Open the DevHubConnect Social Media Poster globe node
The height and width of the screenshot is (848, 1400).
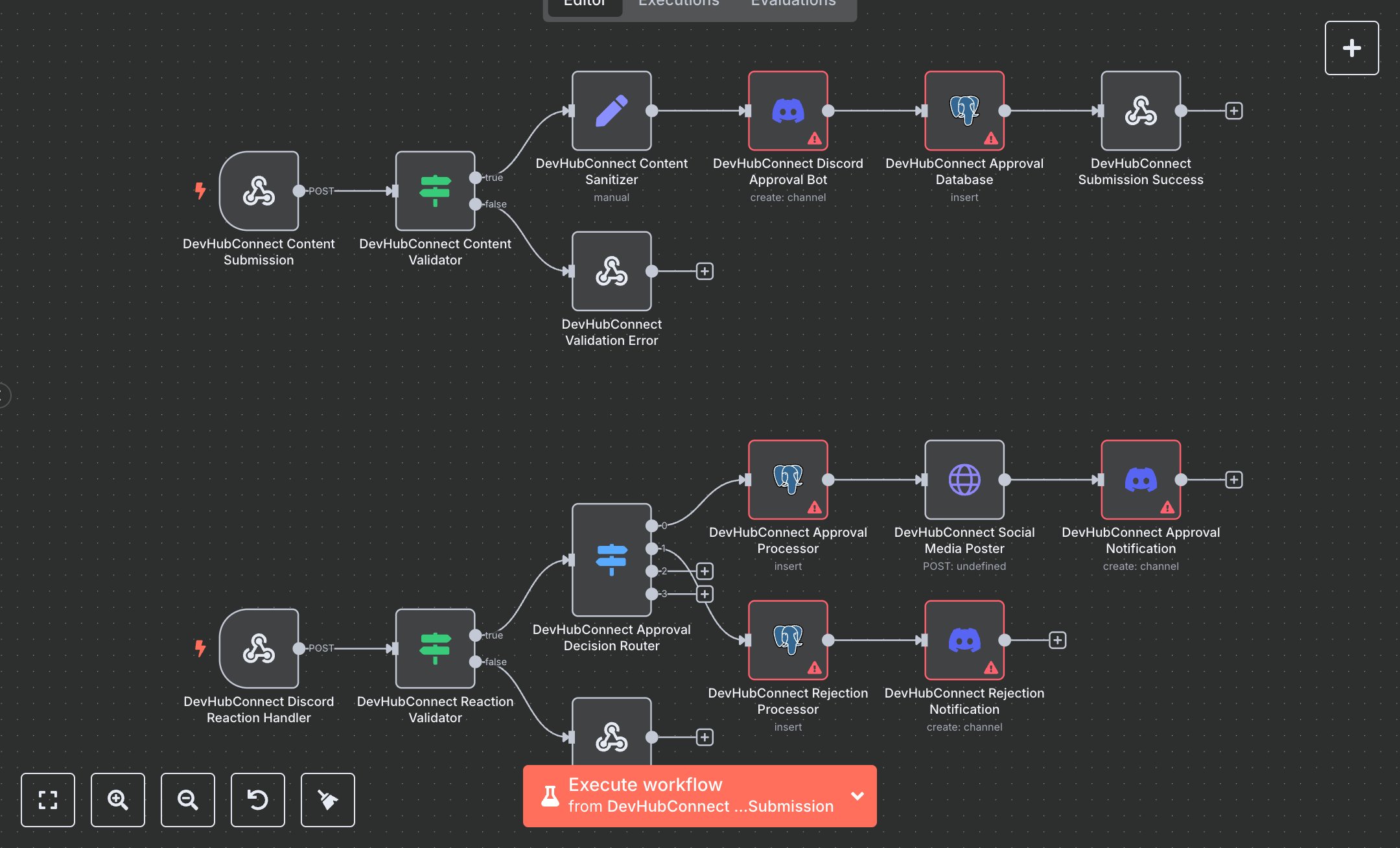(x=964, y=480)
